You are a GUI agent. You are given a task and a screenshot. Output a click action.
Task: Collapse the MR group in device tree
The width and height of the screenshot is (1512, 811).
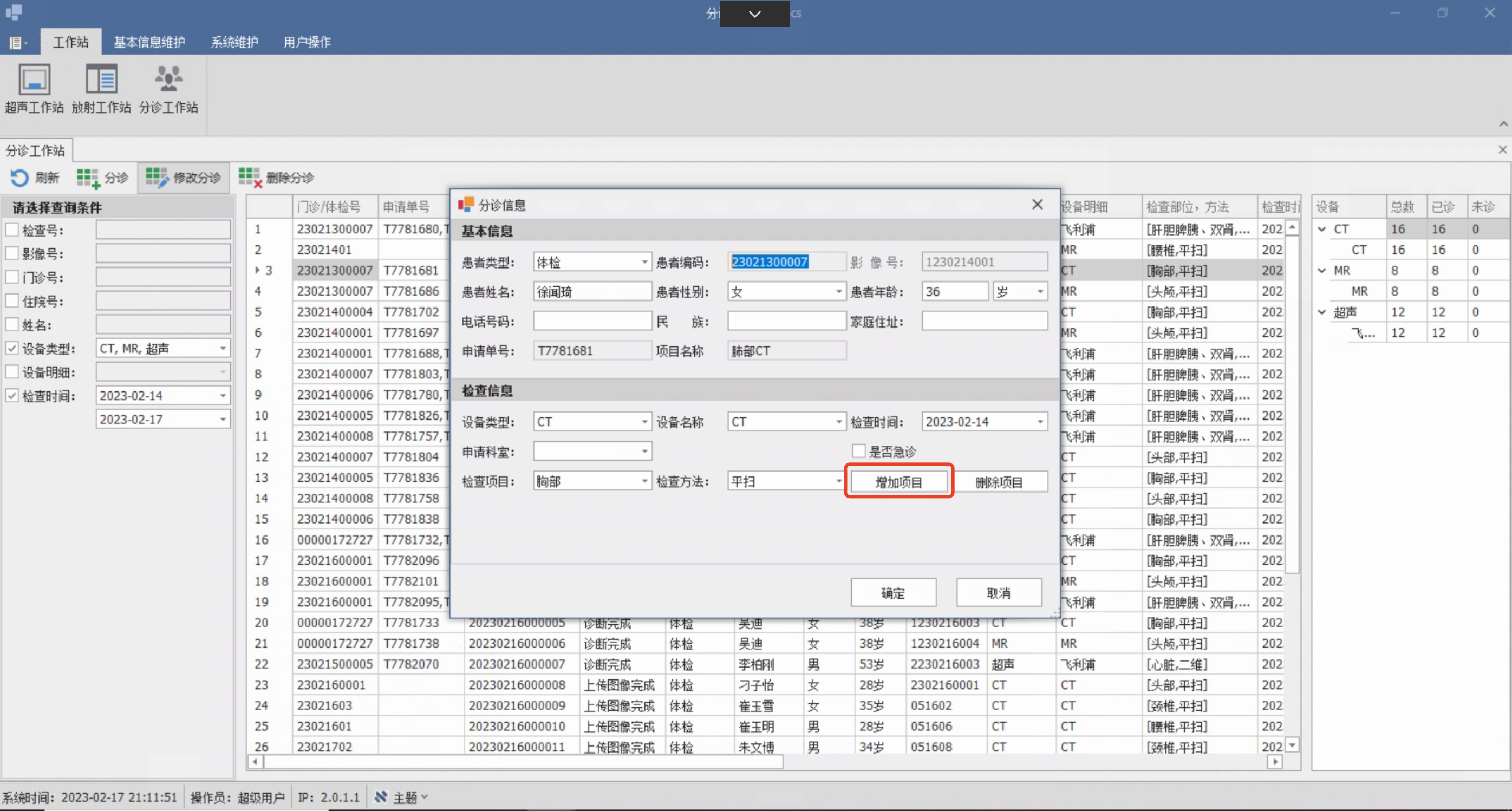pos(1322,271)
